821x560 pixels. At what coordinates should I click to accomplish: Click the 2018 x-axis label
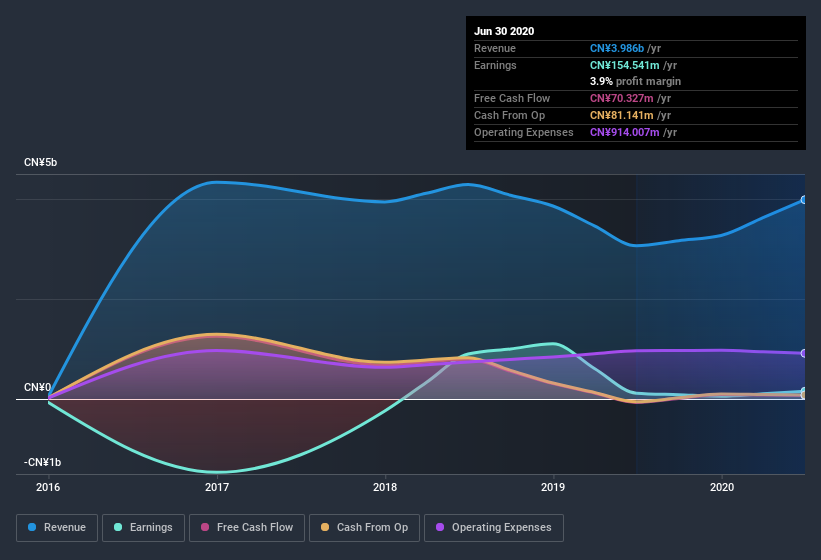click(385, 487)
